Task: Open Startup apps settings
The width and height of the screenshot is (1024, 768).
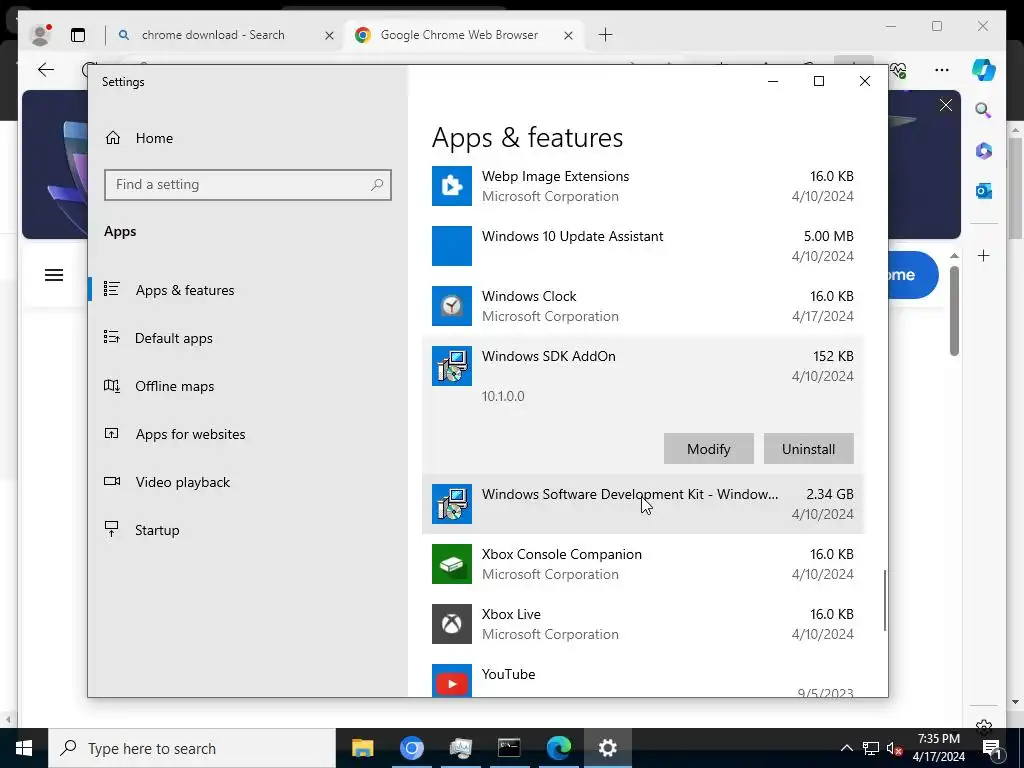Action: click(157, 530)
